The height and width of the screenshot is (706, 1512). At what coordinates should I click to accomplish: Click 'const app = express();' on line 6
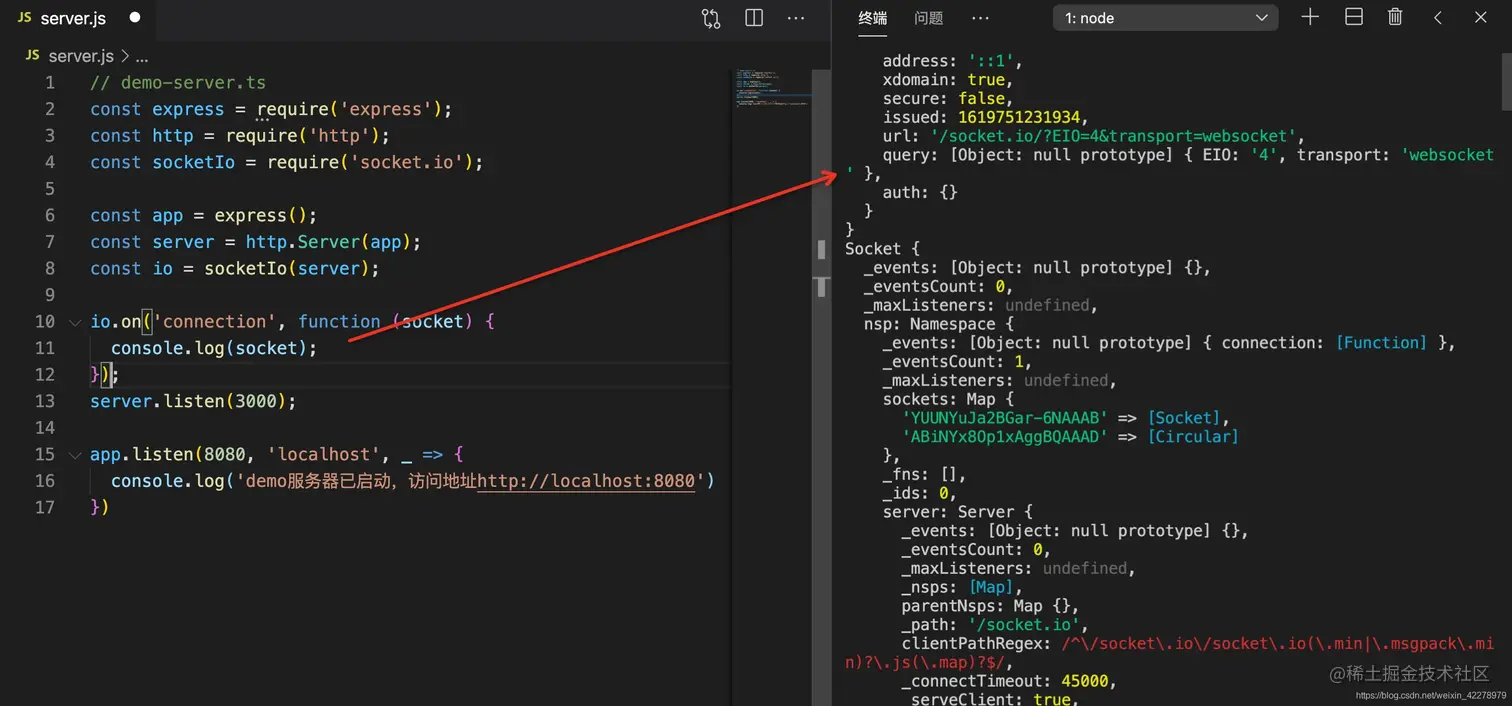203,215
